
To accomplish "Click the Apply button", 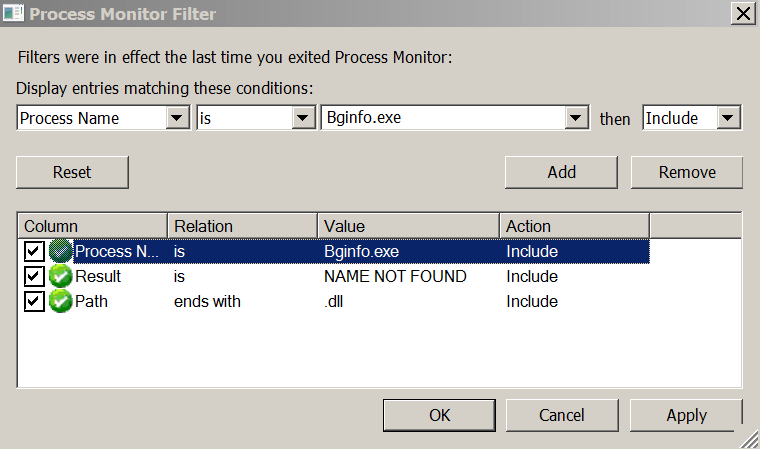I will 686,415.
